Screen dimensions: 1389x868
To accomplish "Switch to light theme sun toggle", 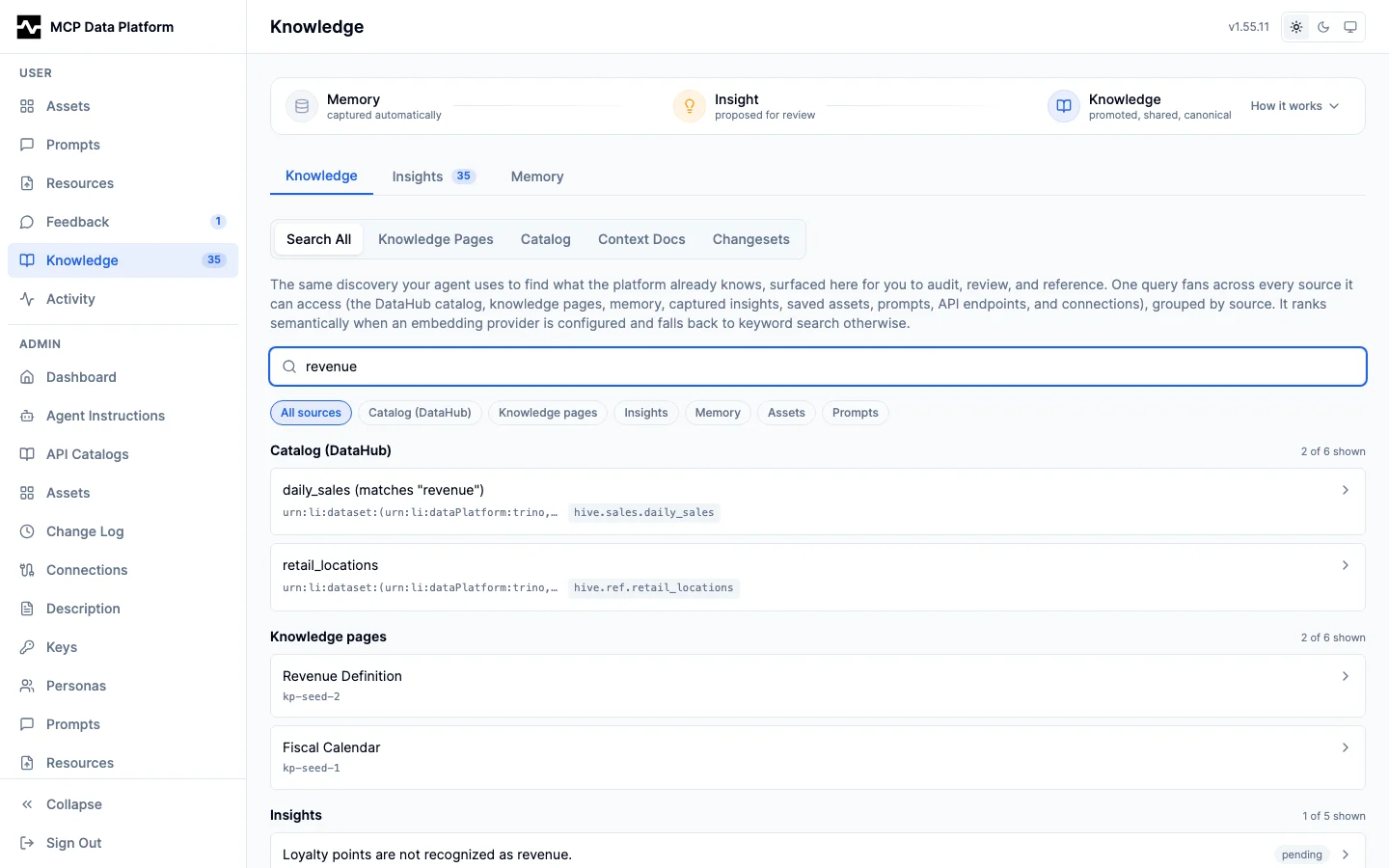I will coord(1296,27).
